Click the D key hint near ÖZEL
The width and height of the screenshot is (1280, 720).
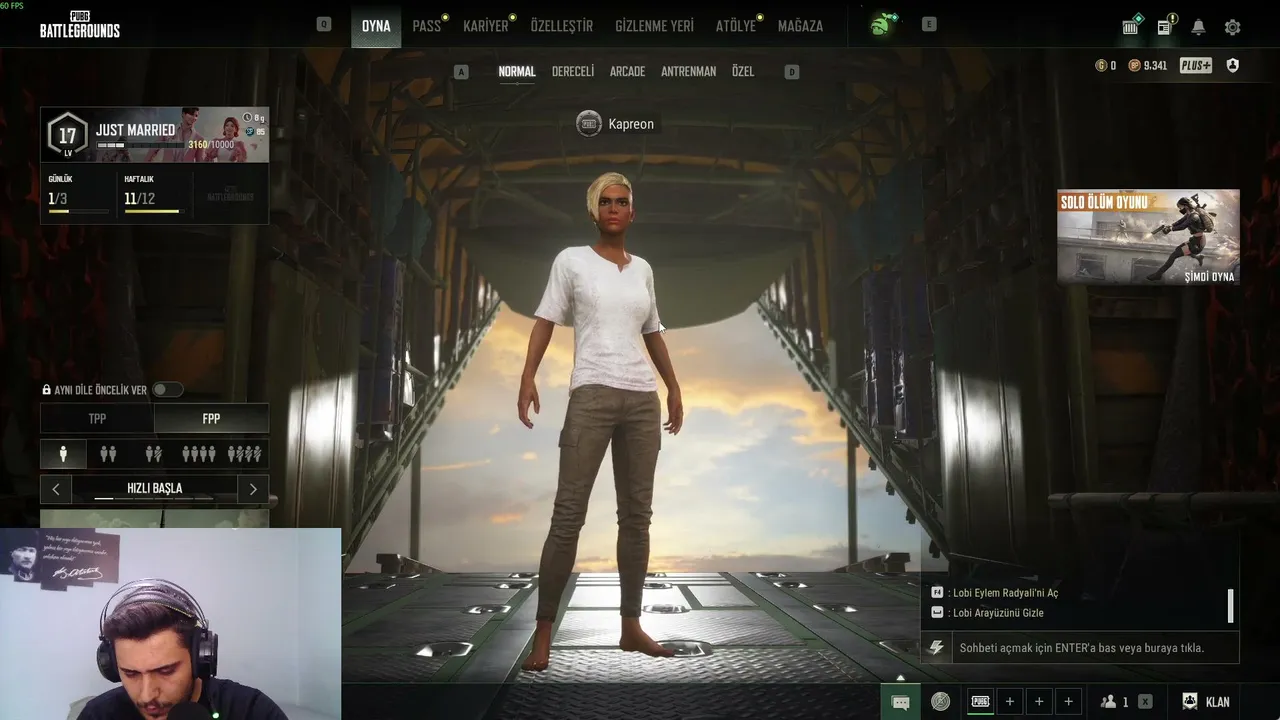point(792,72)
